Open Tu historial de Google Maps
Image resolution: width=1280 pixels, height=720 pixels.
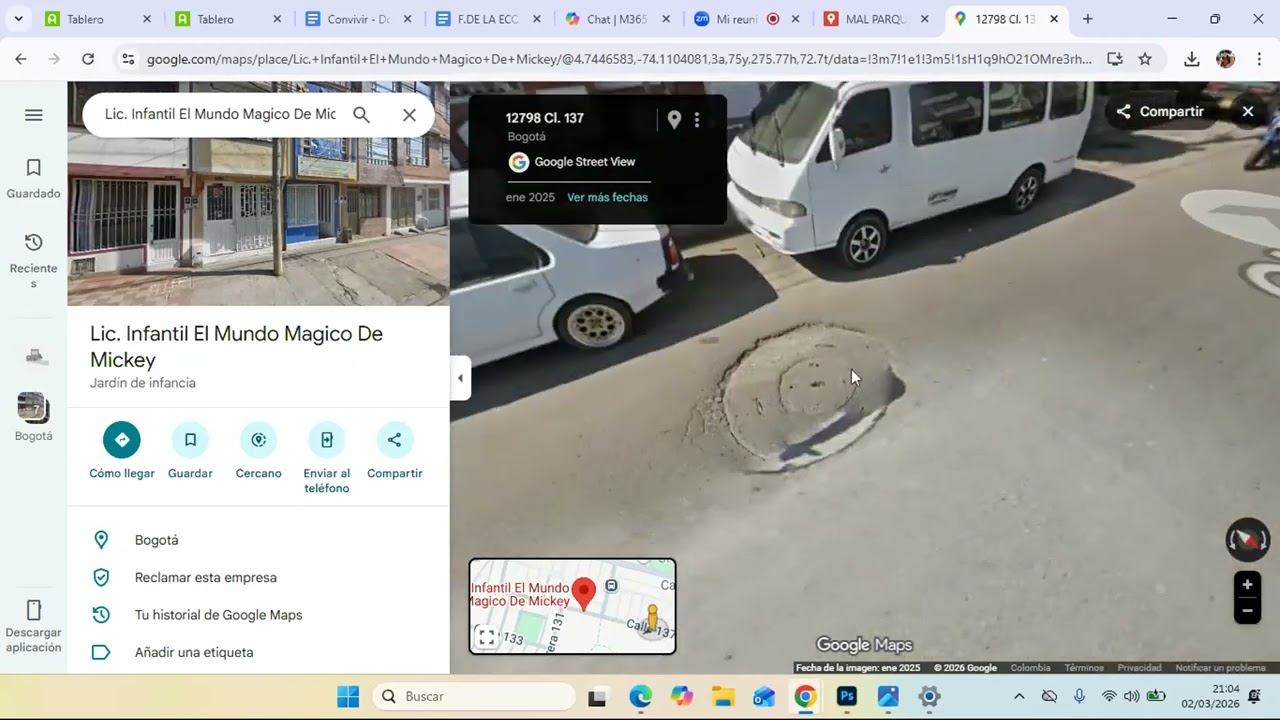pos(258,615)
